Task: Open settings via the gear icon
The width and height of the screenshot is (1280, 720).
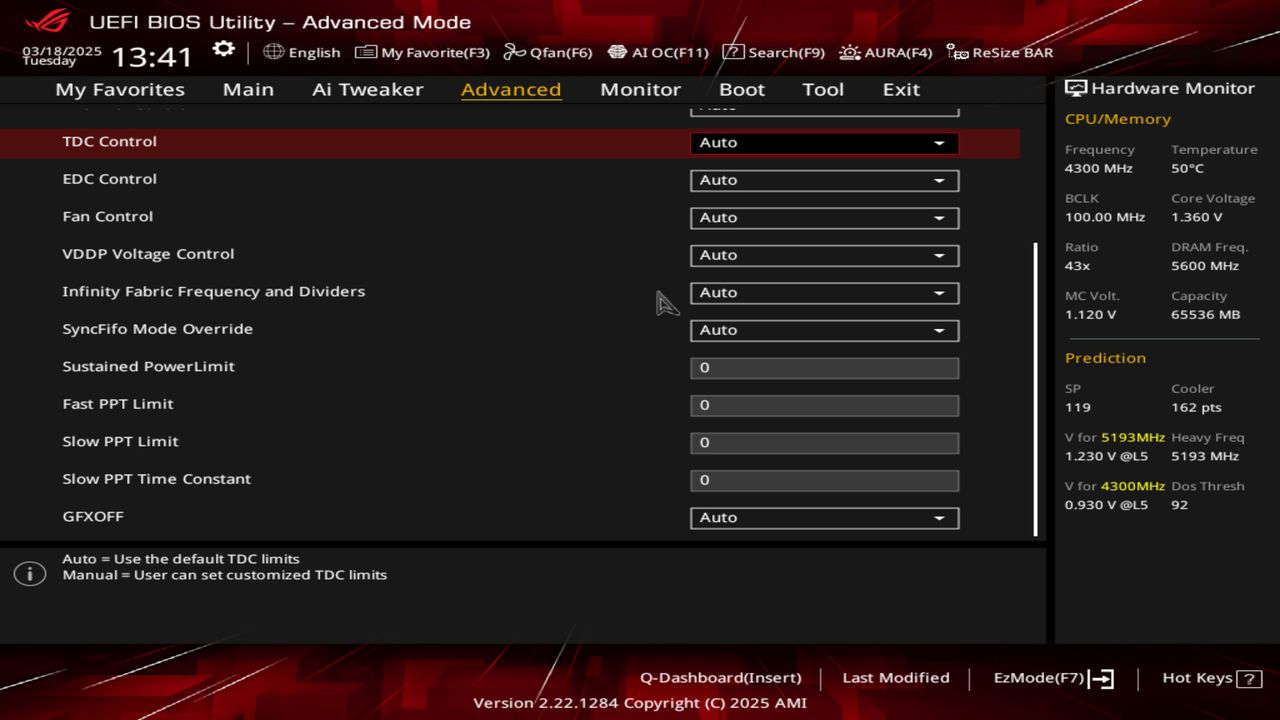Action: coord(224,50)
